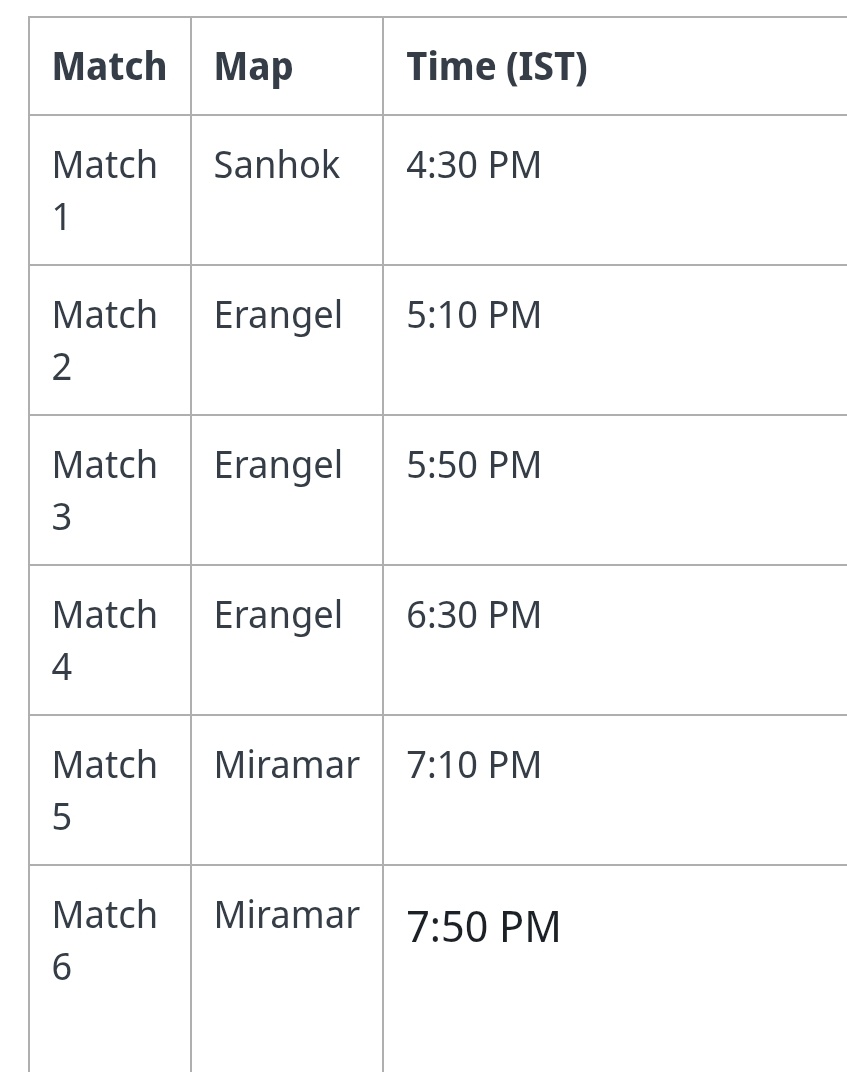Select the Match 4 cell
The height and width of the screenshot is (1072, 847).
pos(105,640)
